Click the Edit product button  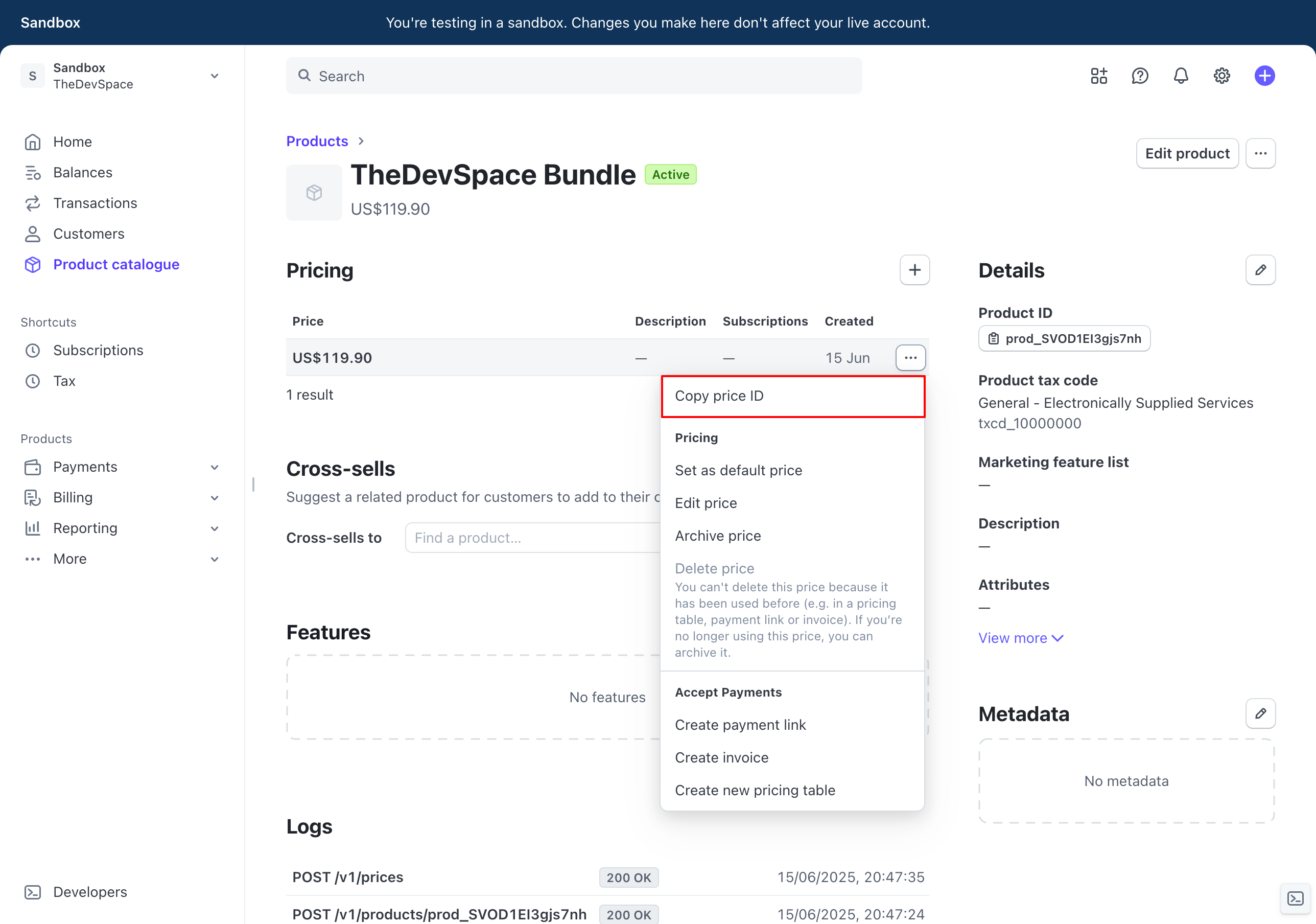(1187, 153)
